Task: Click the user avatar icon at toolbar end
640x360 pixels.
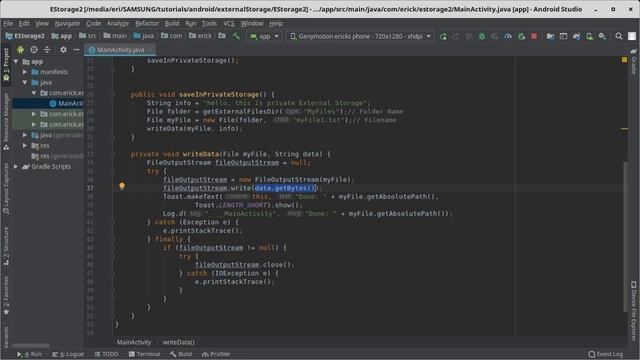Action: tap(632, 36)
